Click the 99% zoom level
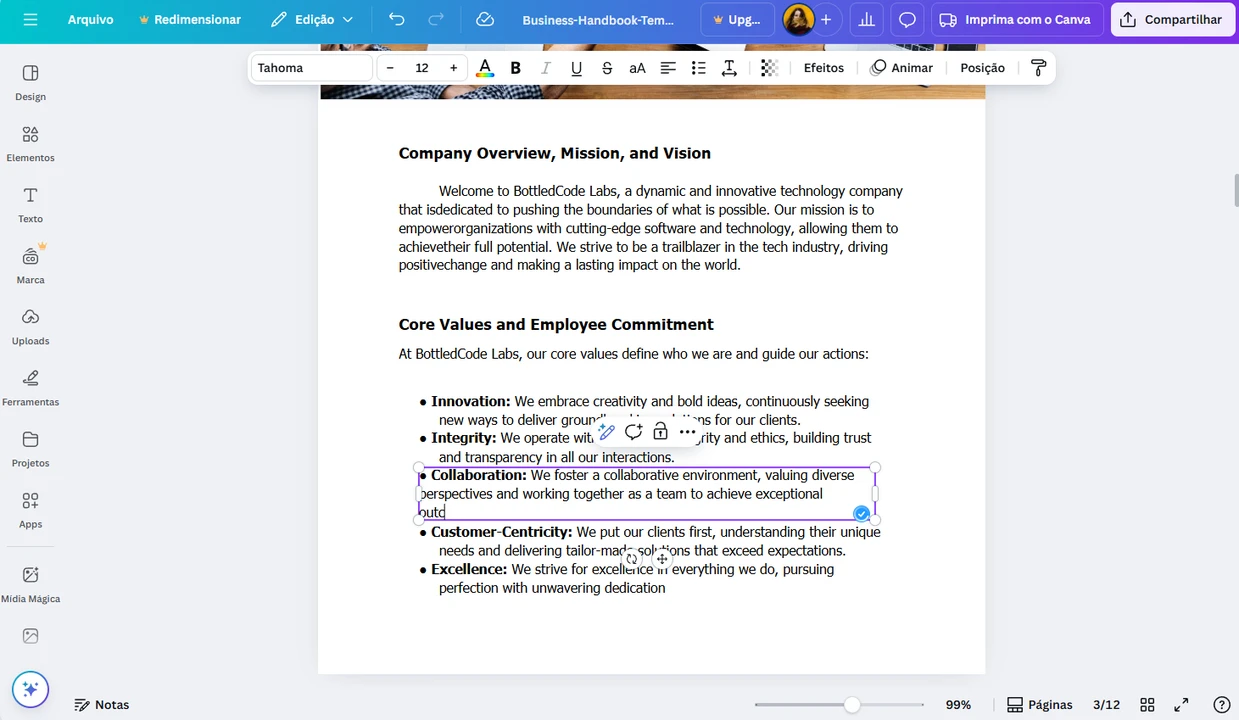 coord(958,705)
